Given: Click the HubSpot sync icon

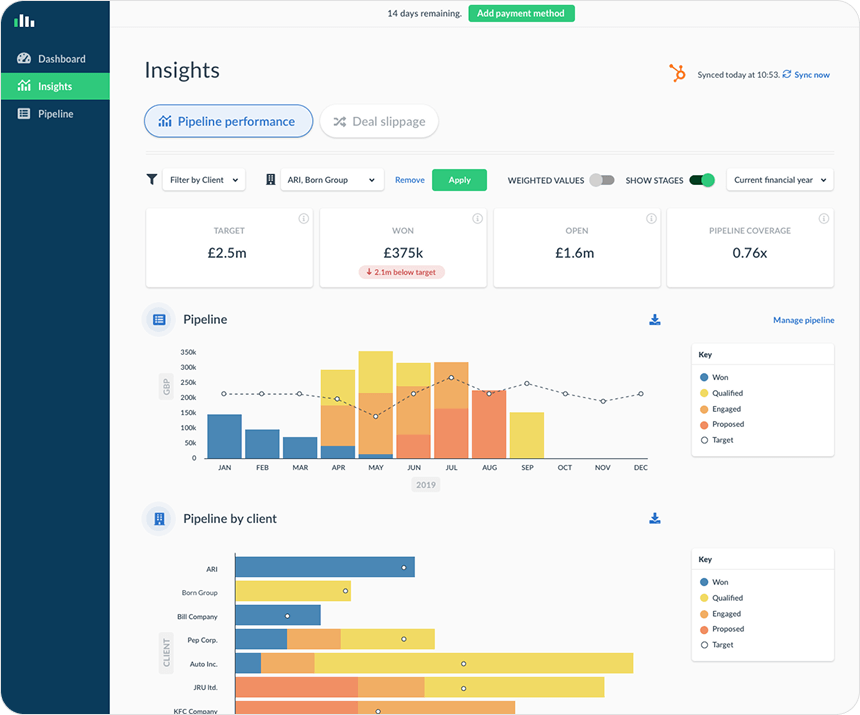Looking at the screenshot, I should coord(678,74).
